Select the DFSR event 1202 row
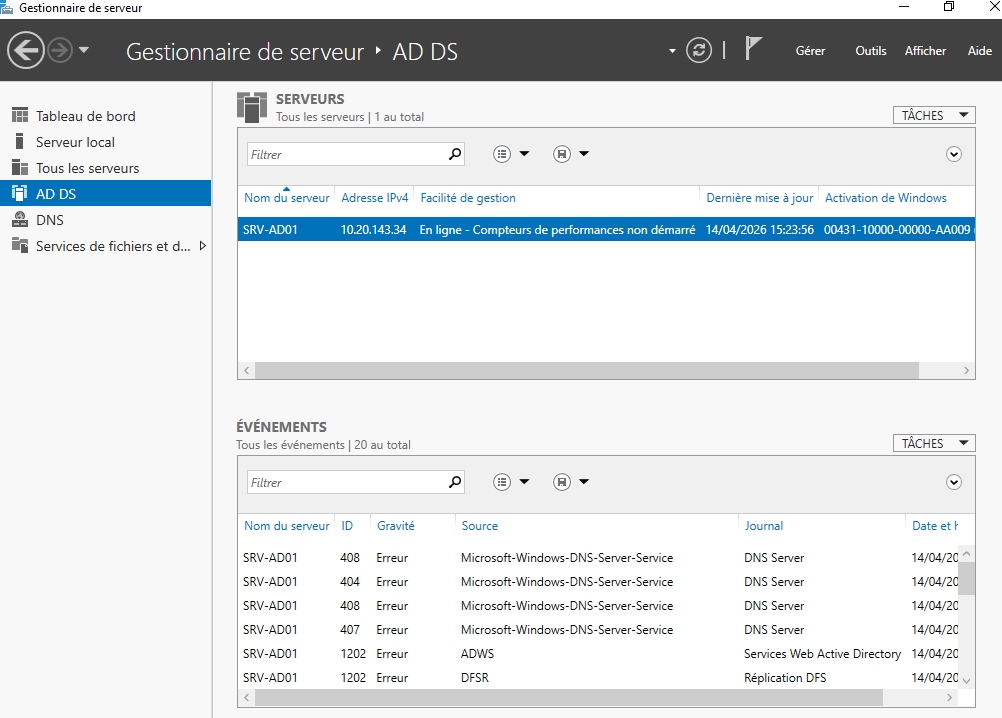Screen dimensions: 1002x718 pyautogui.click(x=599, y=678)
